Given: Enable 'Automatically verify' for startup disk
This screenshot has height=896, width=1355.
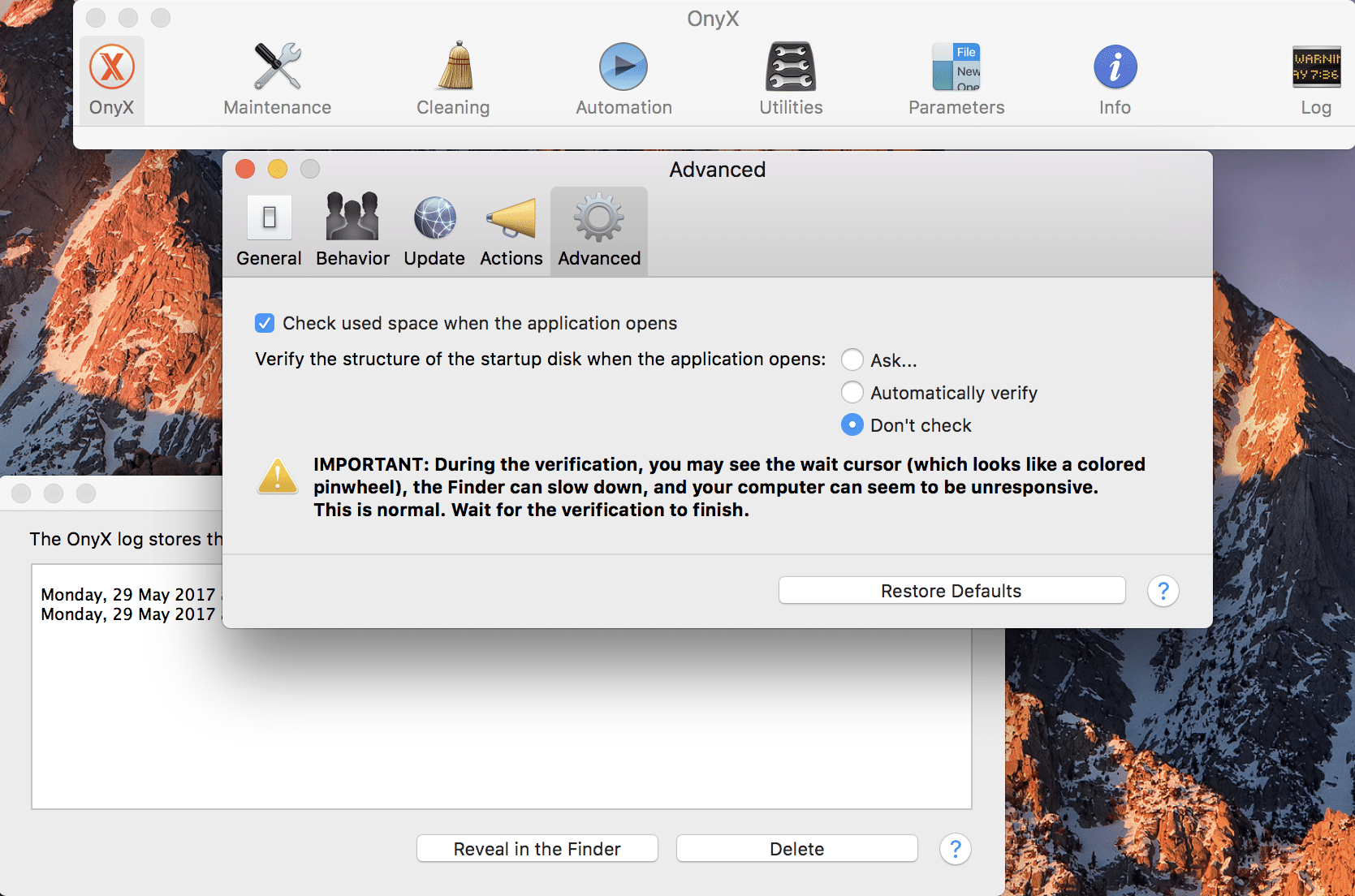Looking at the screenshot, I should 852,392.
